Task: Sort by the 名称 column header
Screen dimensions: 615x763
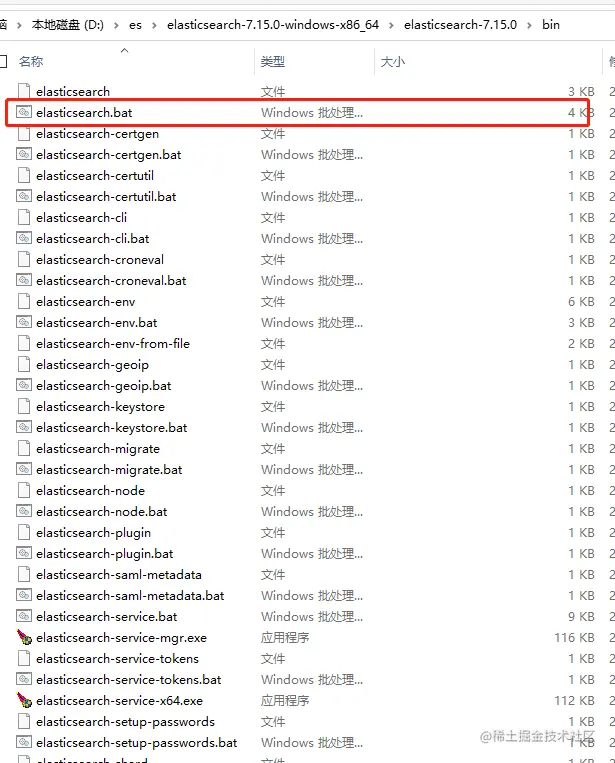Action: (x=31, y=61)
